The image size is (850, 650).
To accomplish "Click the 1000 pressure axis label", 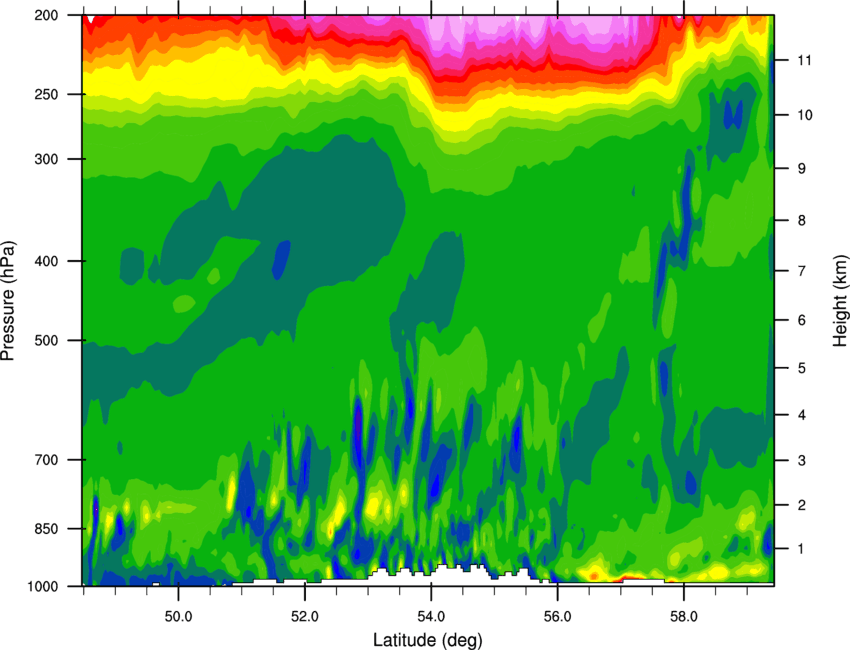I will tap(42, 586).
